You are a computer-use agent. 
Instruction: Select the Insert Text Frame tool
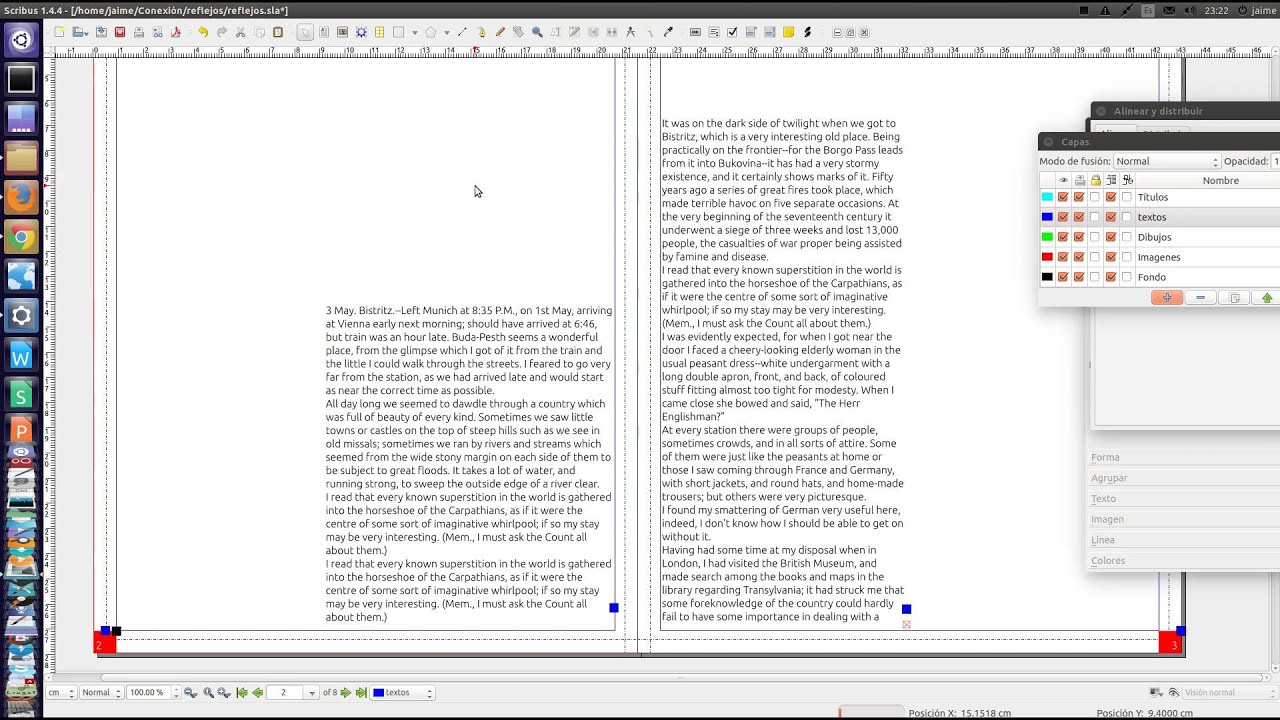[324, 32]
